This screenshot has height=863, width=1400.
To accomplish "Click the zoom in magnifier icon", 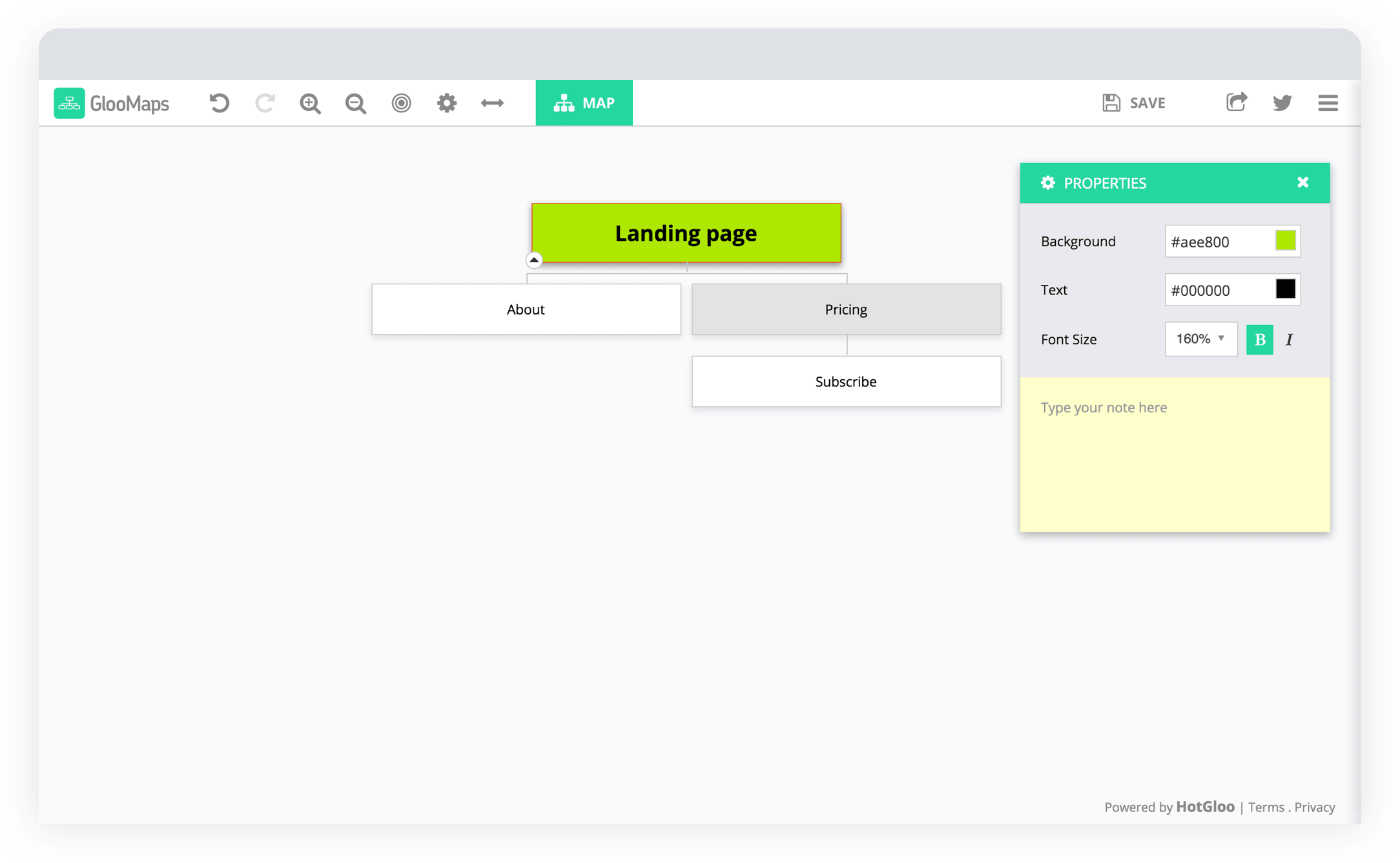I will point(310,103).
